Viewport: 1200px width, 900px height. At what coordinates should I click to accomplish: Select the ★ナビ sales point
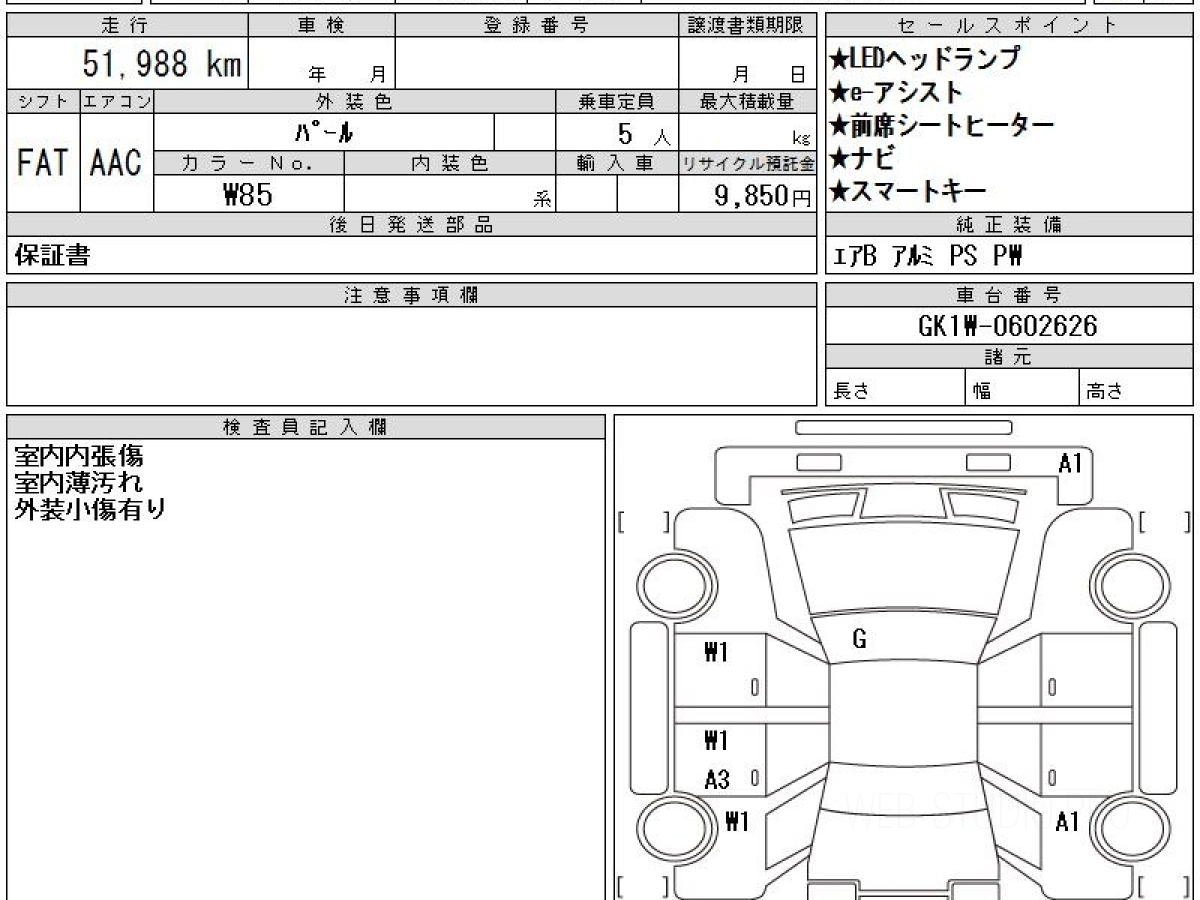pos(862,158)
